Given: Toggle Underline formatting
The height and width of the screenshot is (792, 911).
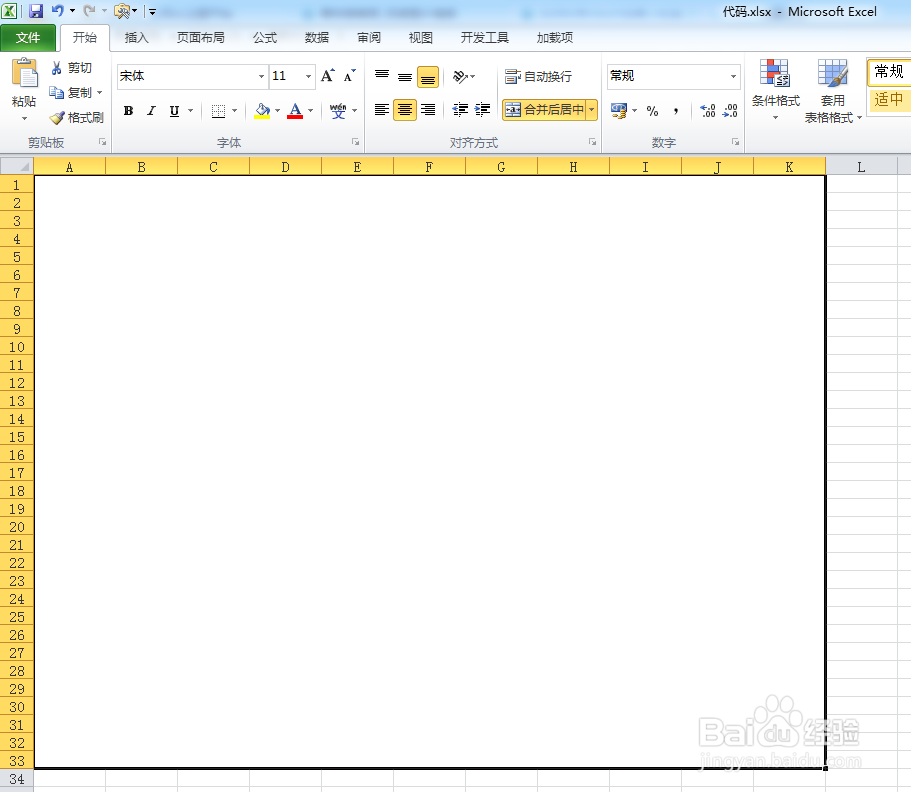Looking at the screenshot, I should coord(174,110).
